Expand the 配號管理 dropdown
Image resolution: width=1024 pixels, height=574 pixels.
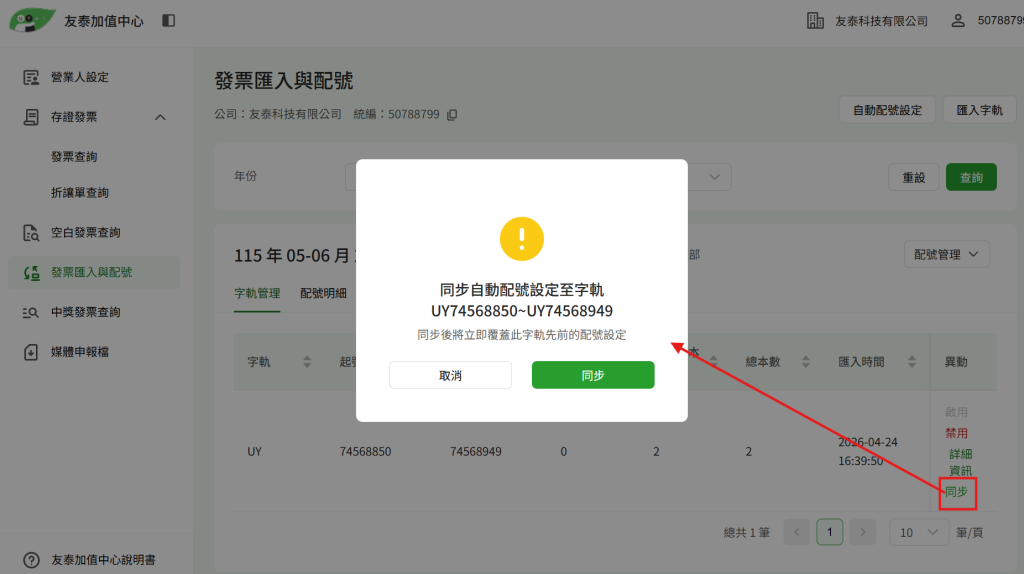click(946, 255)
